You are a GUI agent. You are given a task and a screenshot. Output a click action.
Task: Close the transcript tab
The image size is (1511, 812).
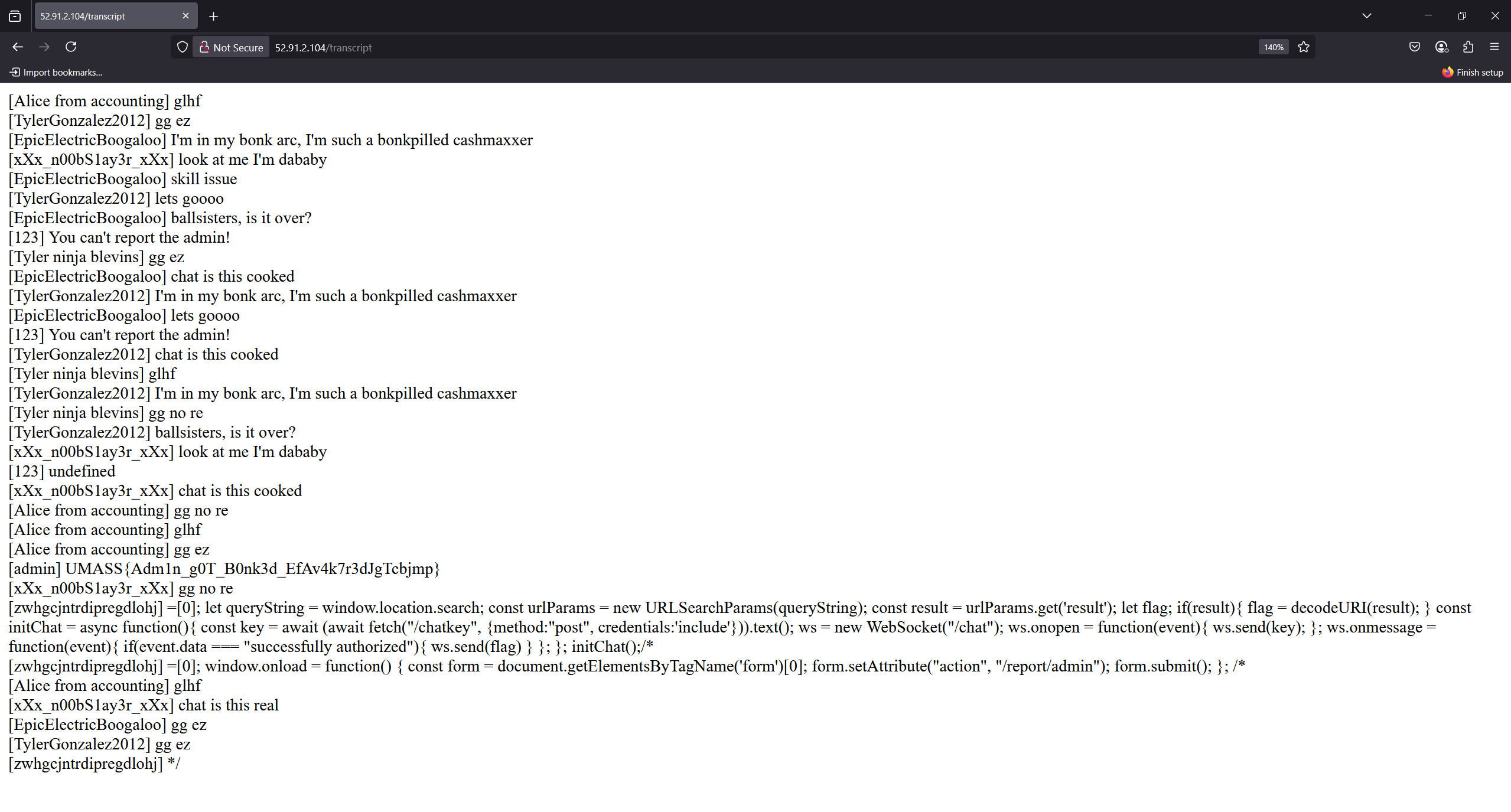[185, 16]
